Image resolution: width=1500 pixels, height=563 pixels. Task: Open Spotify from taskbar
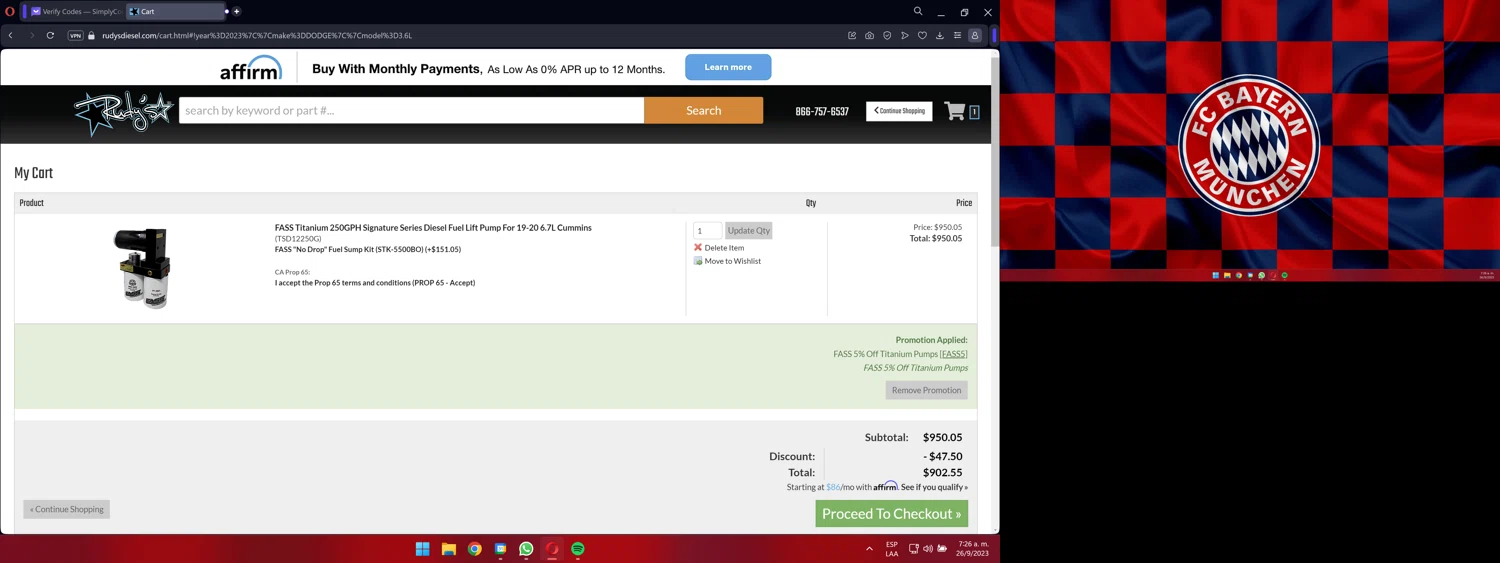(x=578, y=549)
